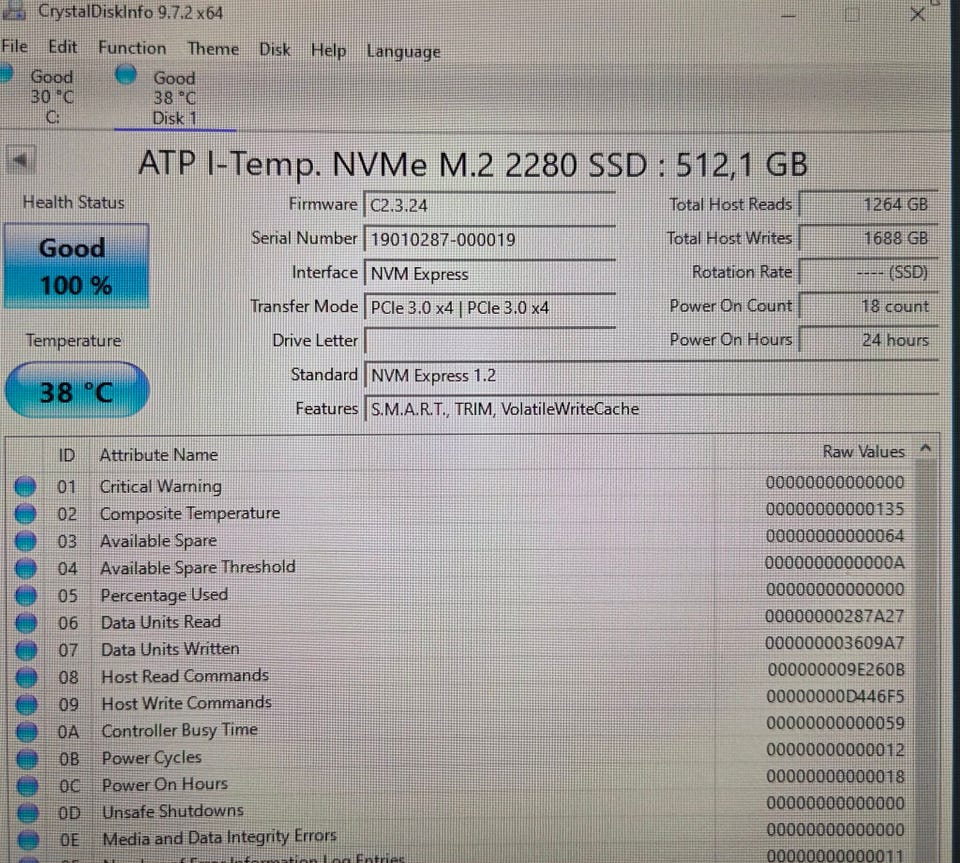Click the Features field
Screen dimensions: 960x863
tap(651, 409)
